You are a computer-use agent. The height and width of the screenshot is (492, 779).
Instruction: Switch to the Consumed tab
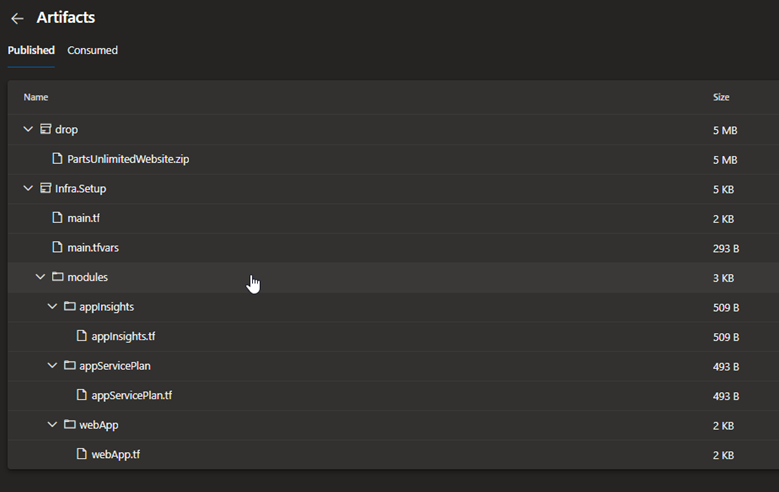click(x=92, y=50)
